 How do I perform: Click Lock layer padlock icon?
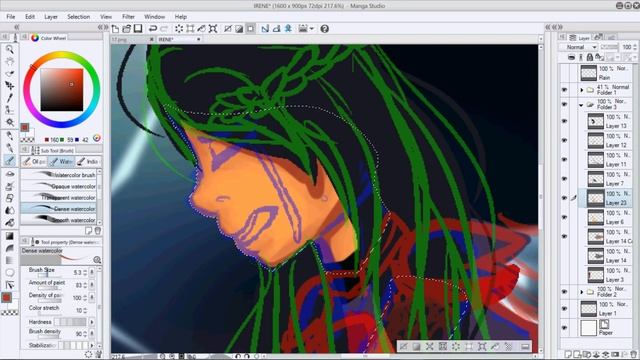point(589,58)
